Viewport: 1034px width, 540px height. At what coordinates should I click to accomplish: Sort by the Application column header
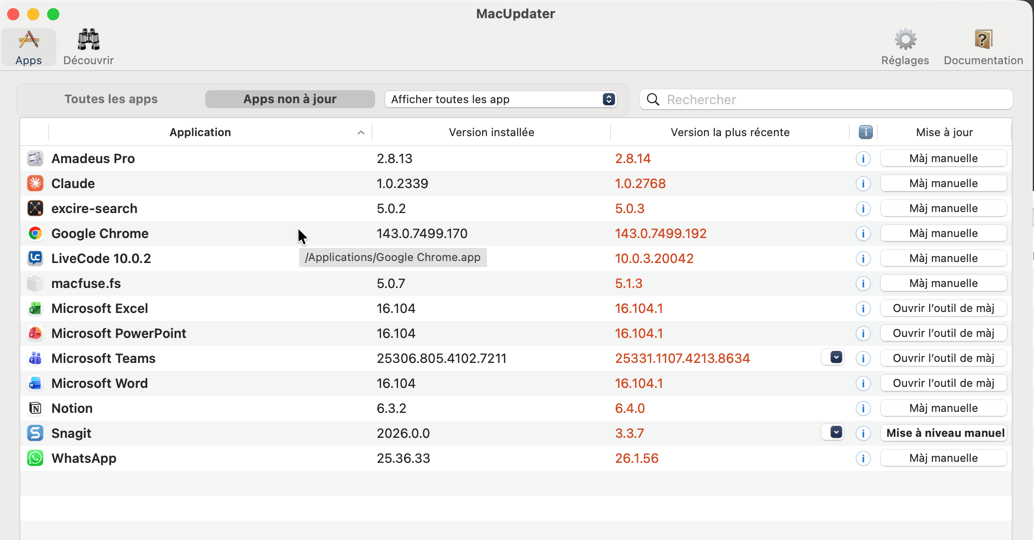click(200, 133)
